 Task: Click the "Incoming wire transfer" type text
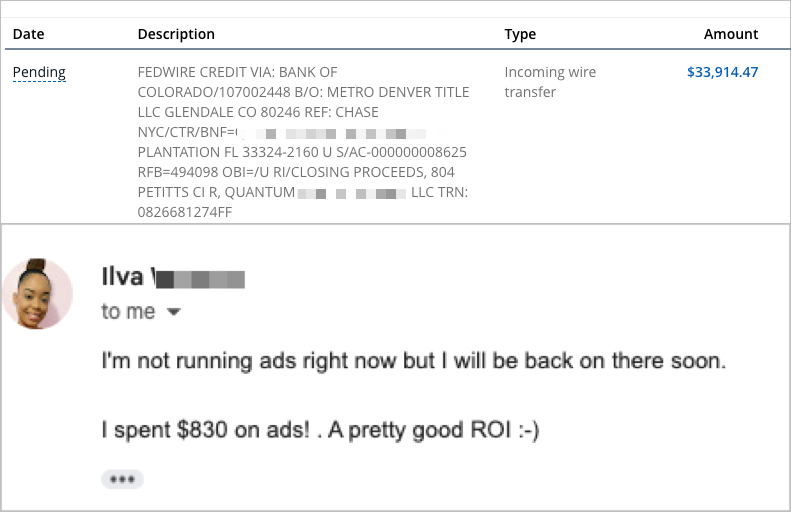point(550,82)
